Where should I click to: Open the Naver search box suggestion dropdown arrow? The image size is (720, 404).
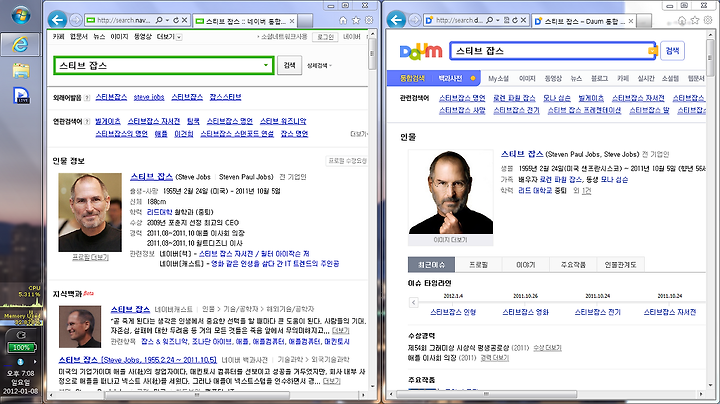tap(265, 65)
